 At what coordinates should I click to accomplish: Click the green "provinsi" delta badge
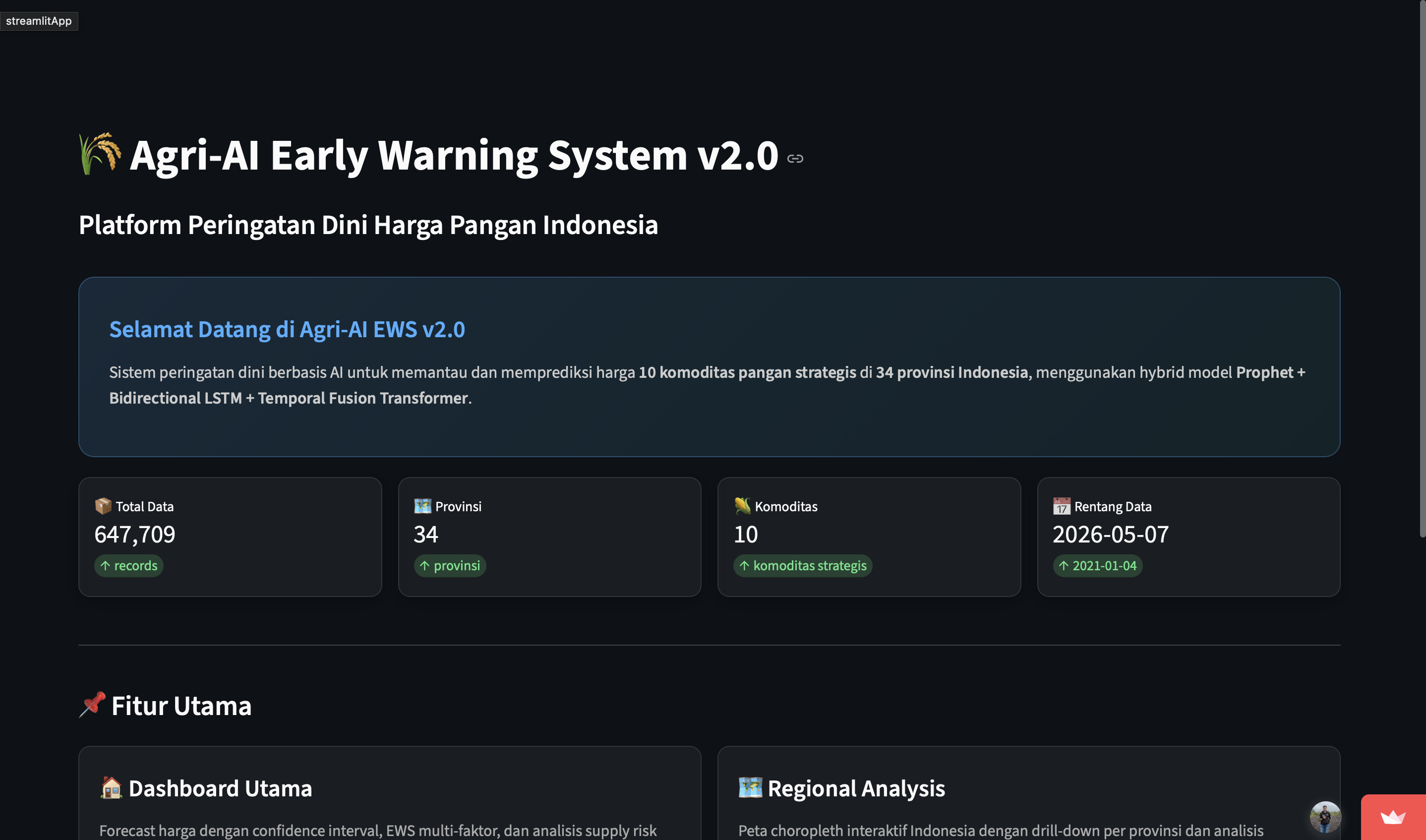(x=450, y=565)
